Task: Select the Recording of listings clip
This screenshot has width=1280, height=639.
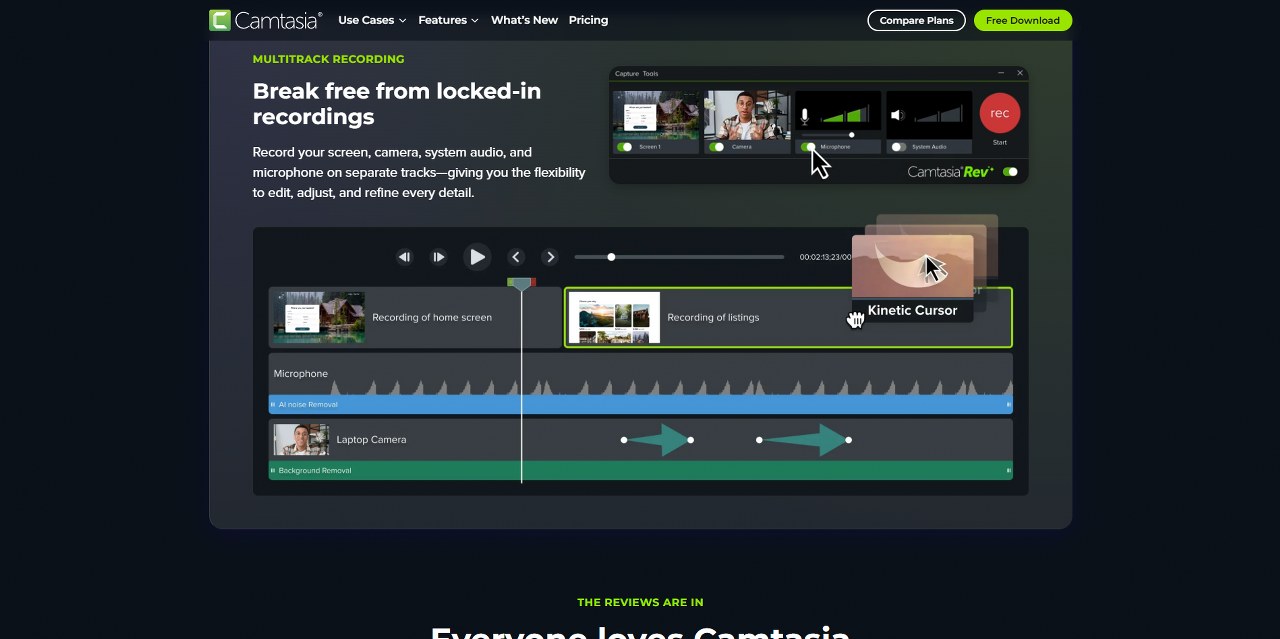Action: pos(788,317)
